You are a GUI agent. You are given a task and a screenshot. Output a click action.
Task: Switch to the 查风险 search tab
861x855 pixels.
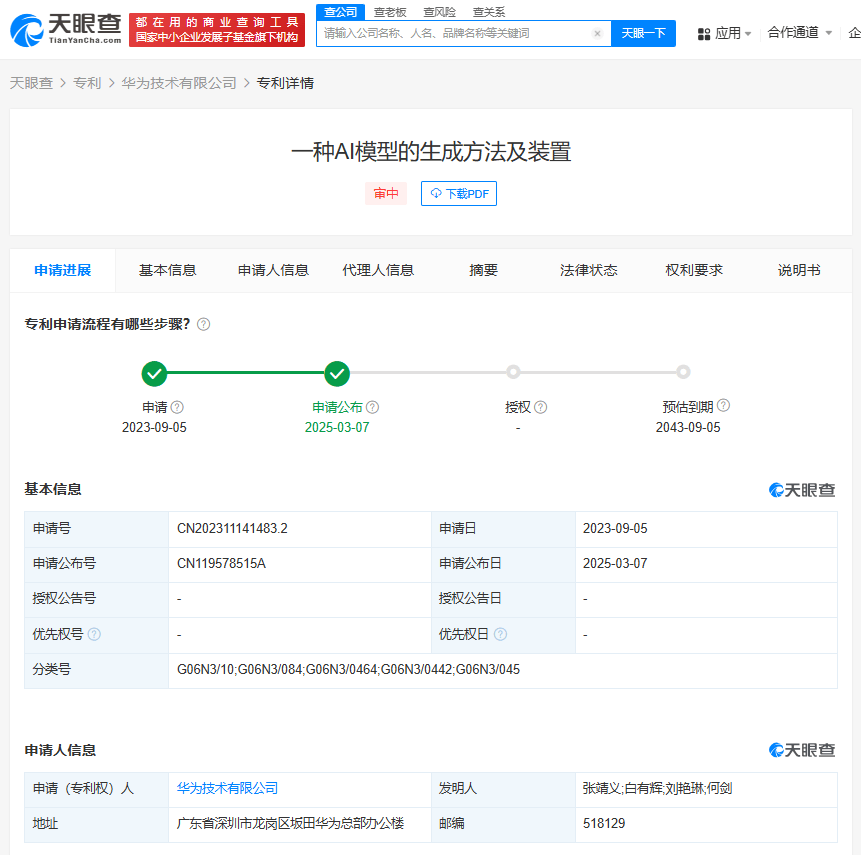[439, 12]
